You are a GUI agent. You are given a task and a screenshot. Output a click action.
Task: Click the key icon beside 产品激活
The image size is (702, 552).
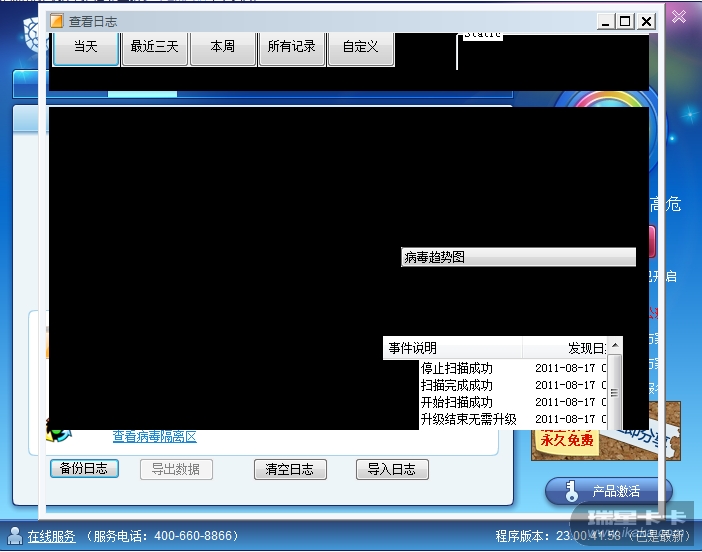(571, 491)
